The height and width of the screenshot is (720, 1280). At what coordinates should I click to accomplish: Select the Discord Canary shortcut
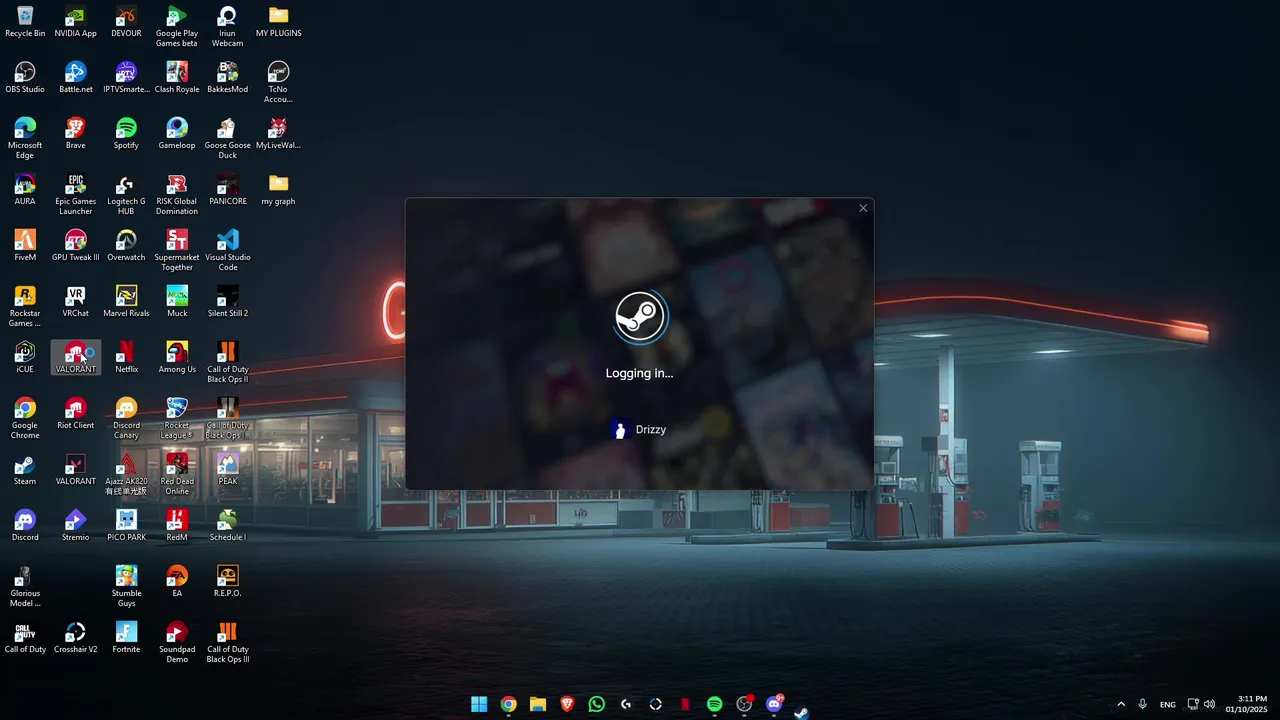click(126, 419)
